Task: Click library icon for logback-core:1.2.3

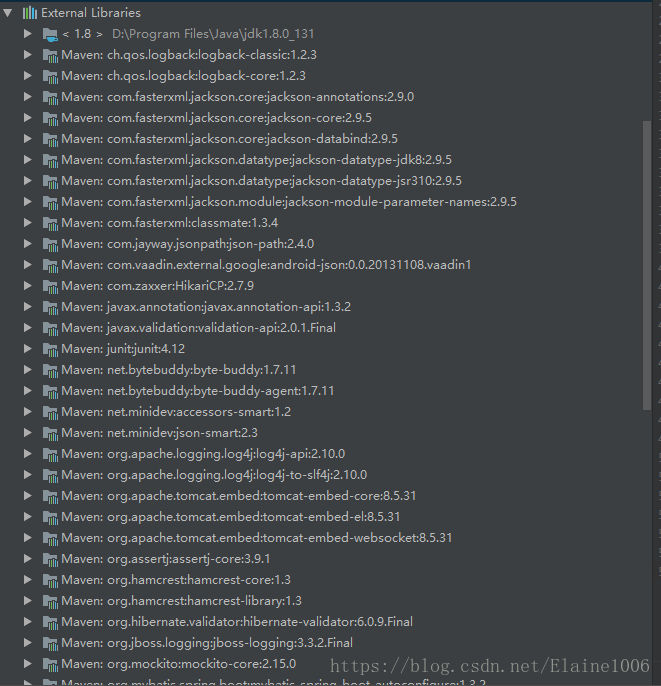Action: click(x=50, y=76)
